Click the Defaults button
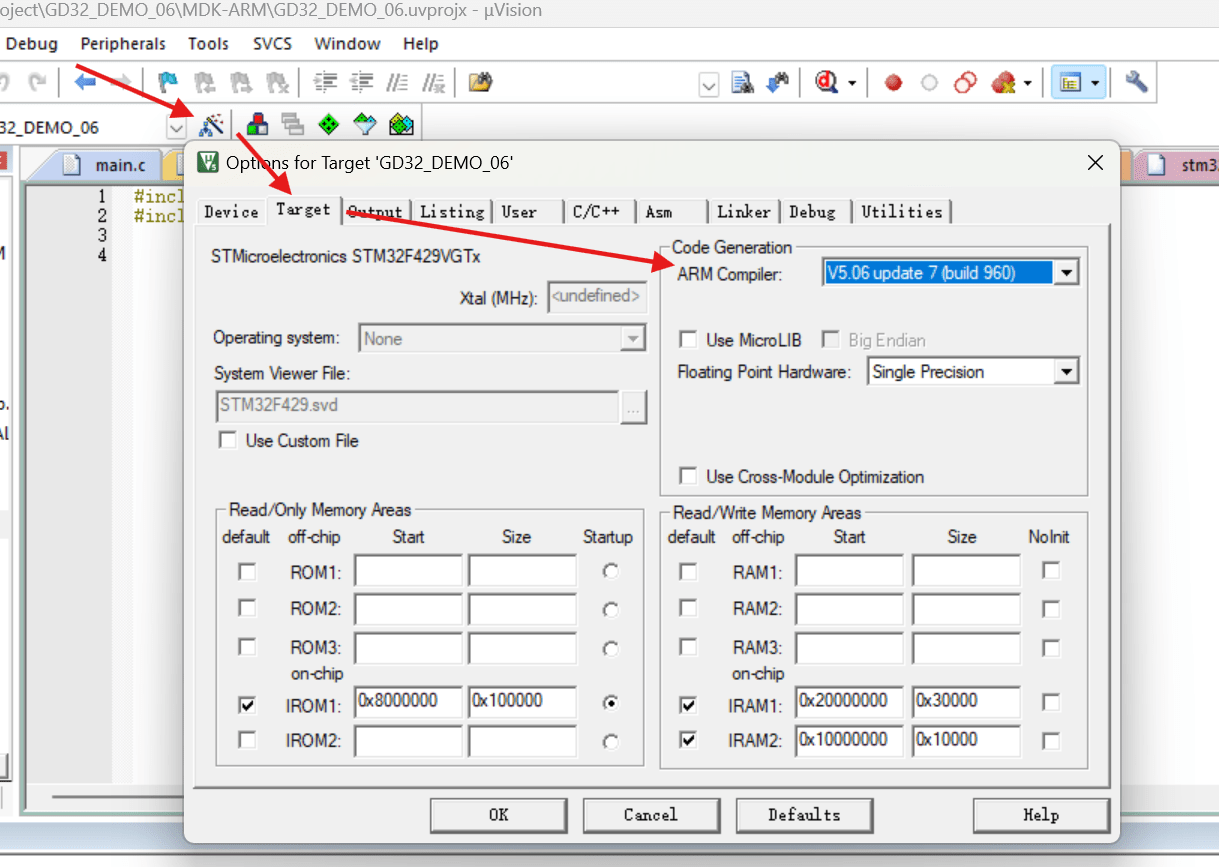 point(804,815)
